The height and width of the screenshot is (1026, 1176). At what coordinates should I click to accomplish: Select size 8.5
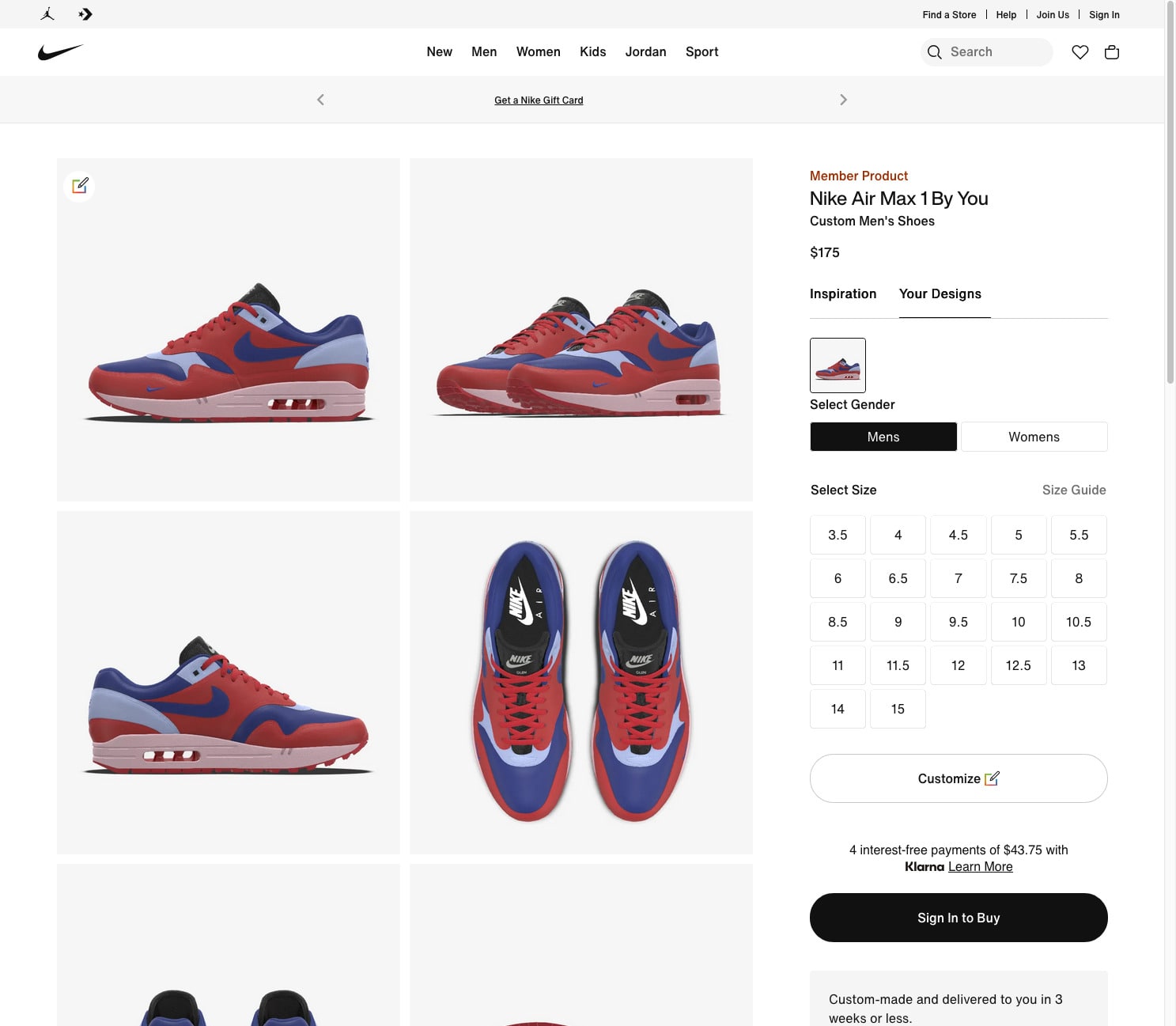point(838,622)
